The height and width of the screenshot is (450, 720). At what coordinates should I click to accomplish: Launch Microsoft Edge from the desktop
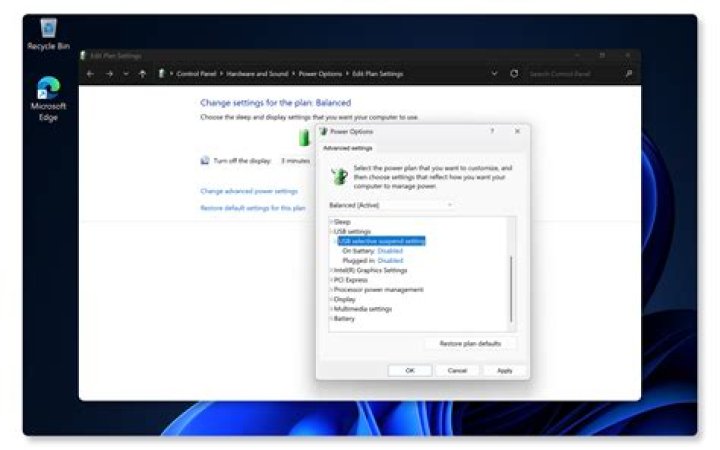[48, 98]
